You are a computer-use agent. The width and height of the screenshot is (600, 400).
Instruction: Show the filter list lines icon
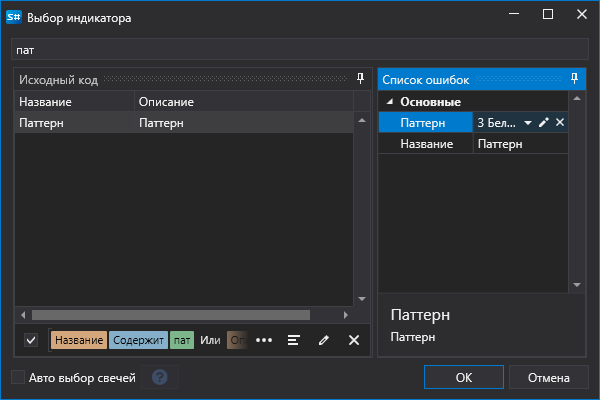pos(293,340)
